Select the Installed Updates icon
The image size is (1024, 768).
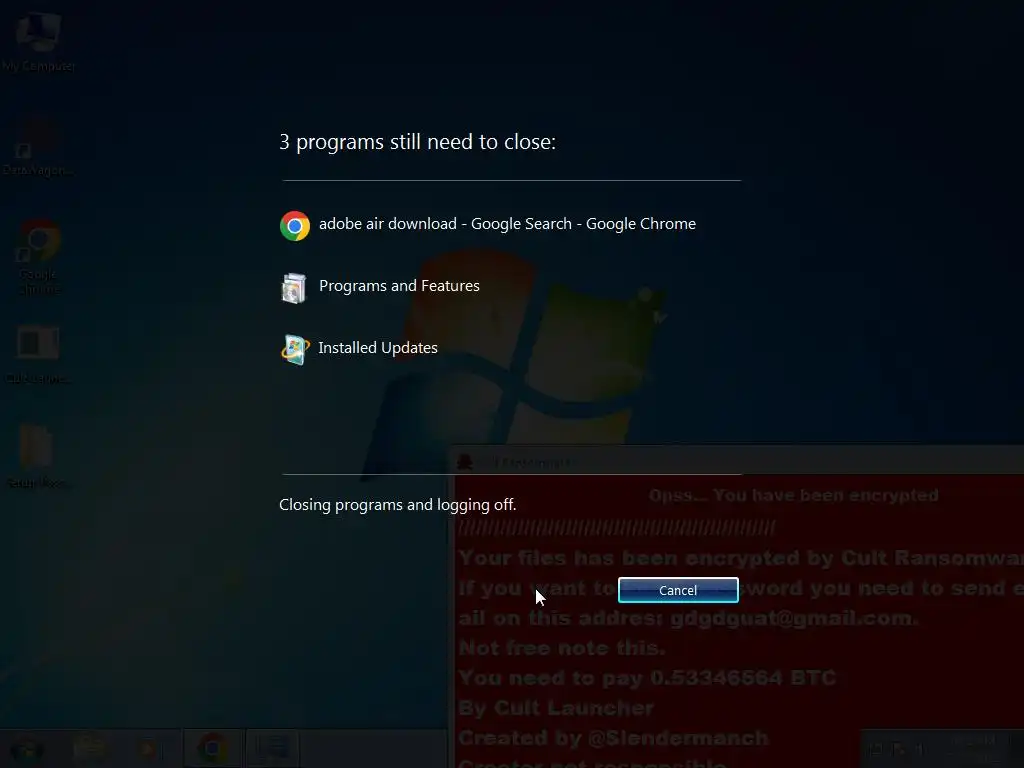[x=295, y=350]
